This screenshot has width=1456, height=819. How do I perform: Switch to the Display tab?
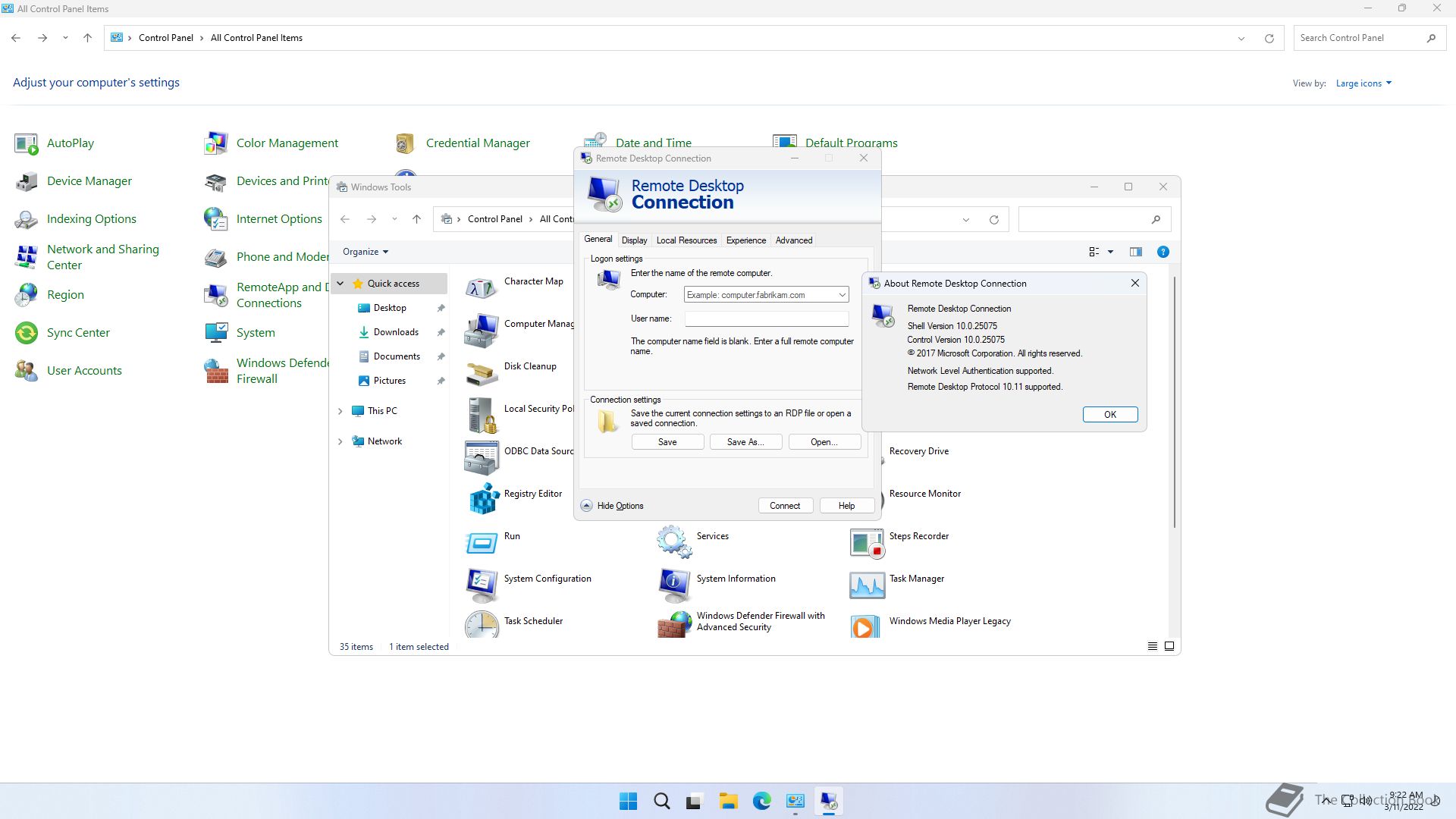coord(634,240)
